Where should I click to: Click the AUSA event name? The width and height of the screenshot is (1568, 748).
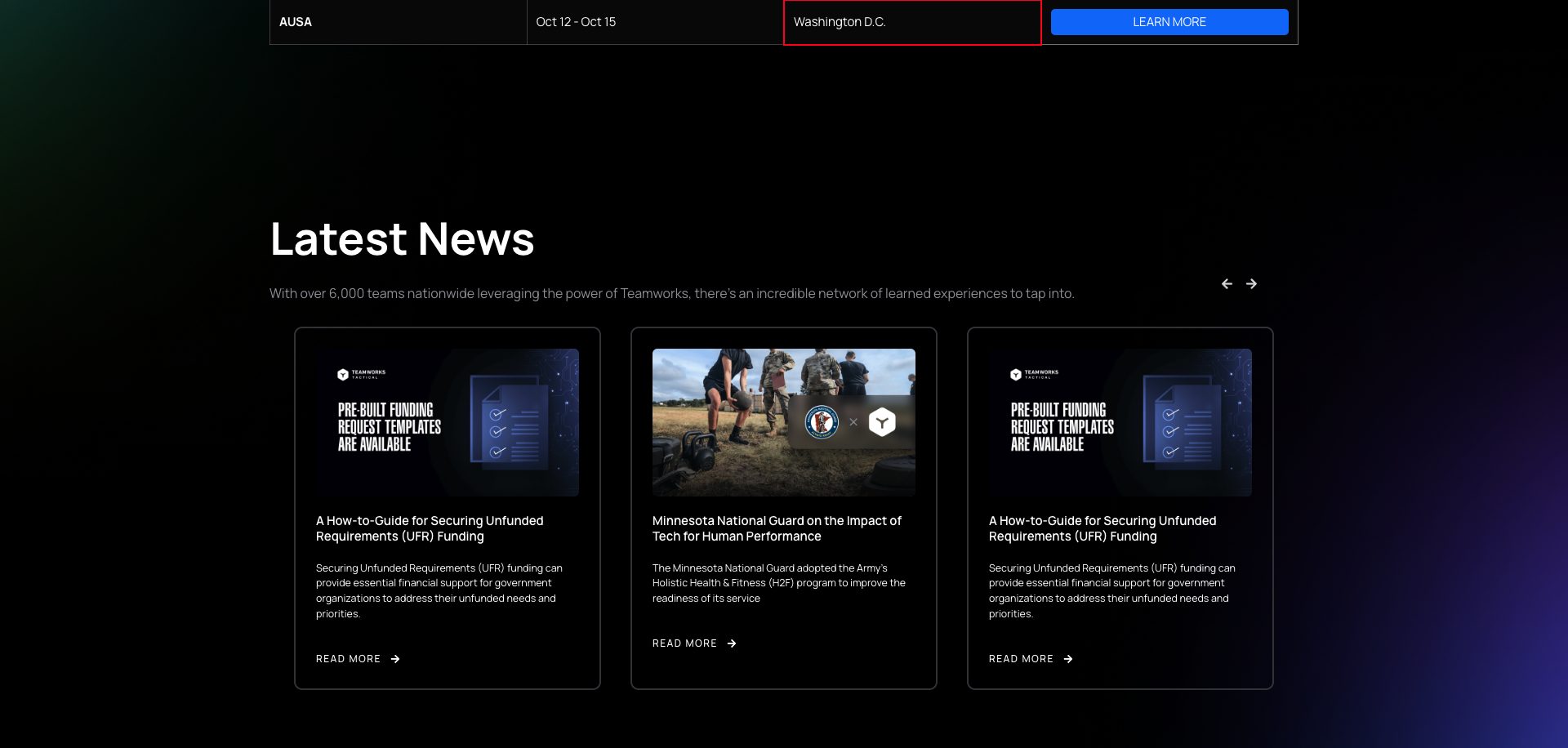pos(295,22)
